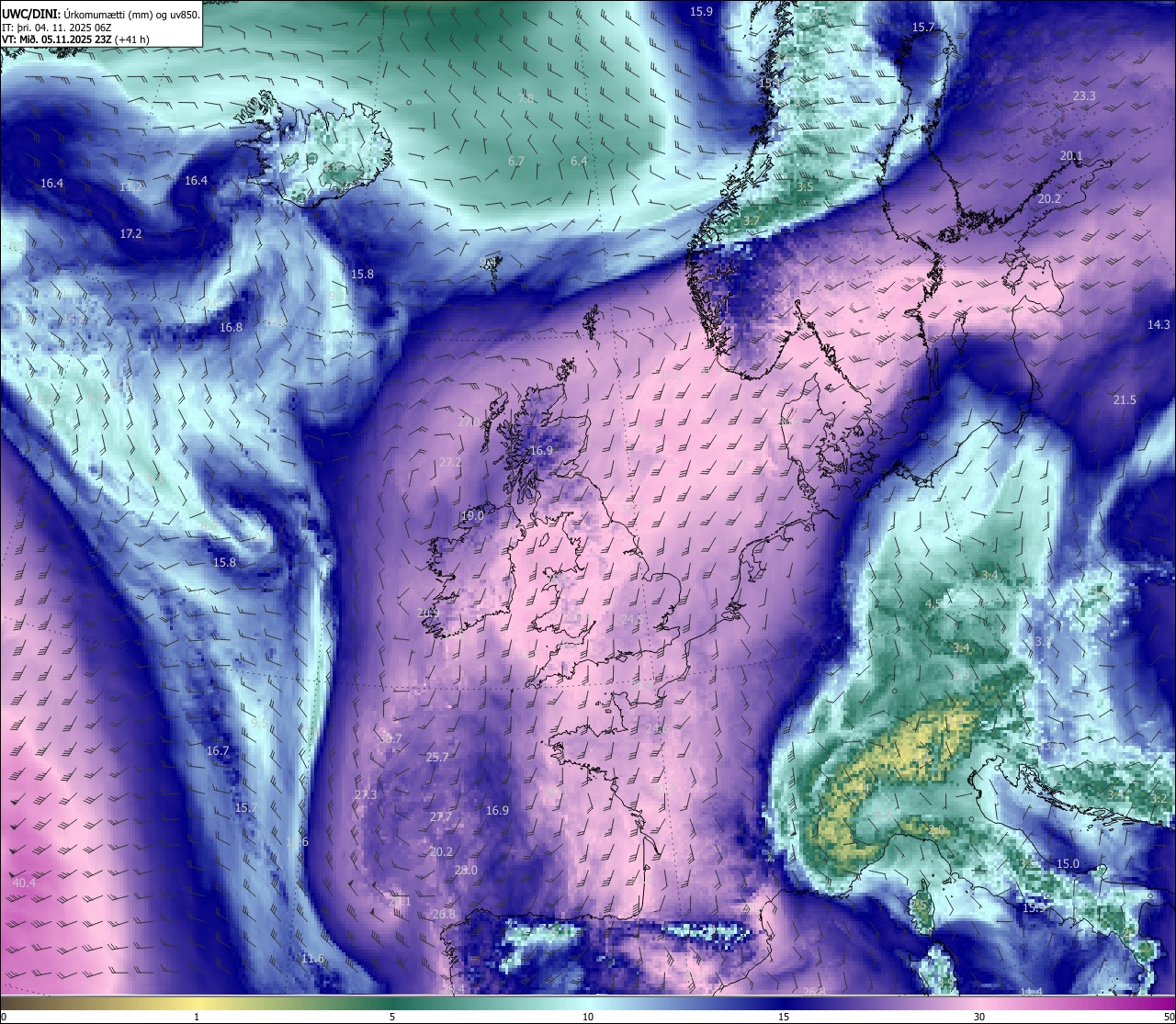
Task: Click the 15.9 value at the top edge
Action: coord(701,11)
